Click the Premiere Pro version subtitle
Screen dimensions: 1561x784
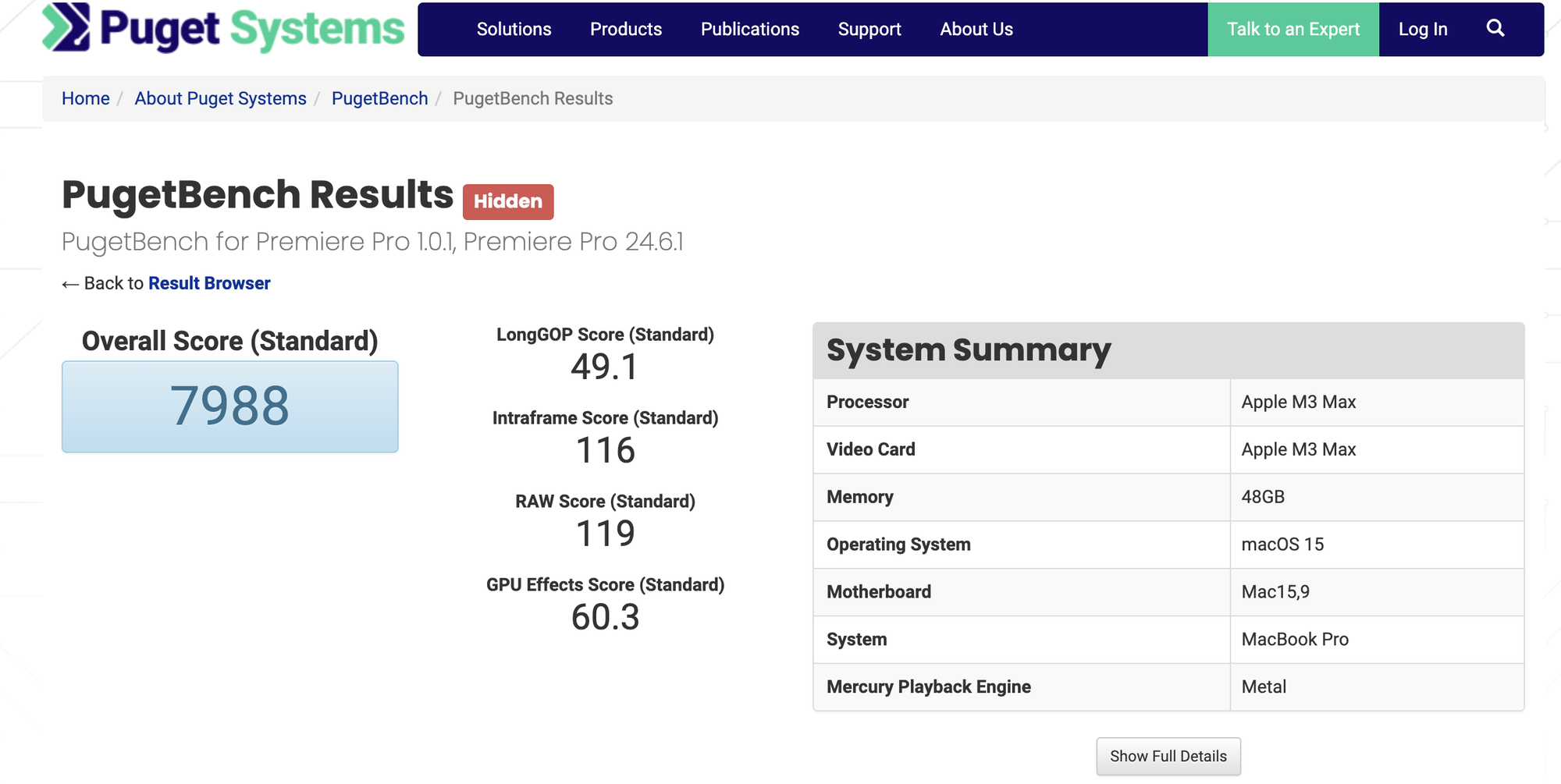tap(372, 242)
